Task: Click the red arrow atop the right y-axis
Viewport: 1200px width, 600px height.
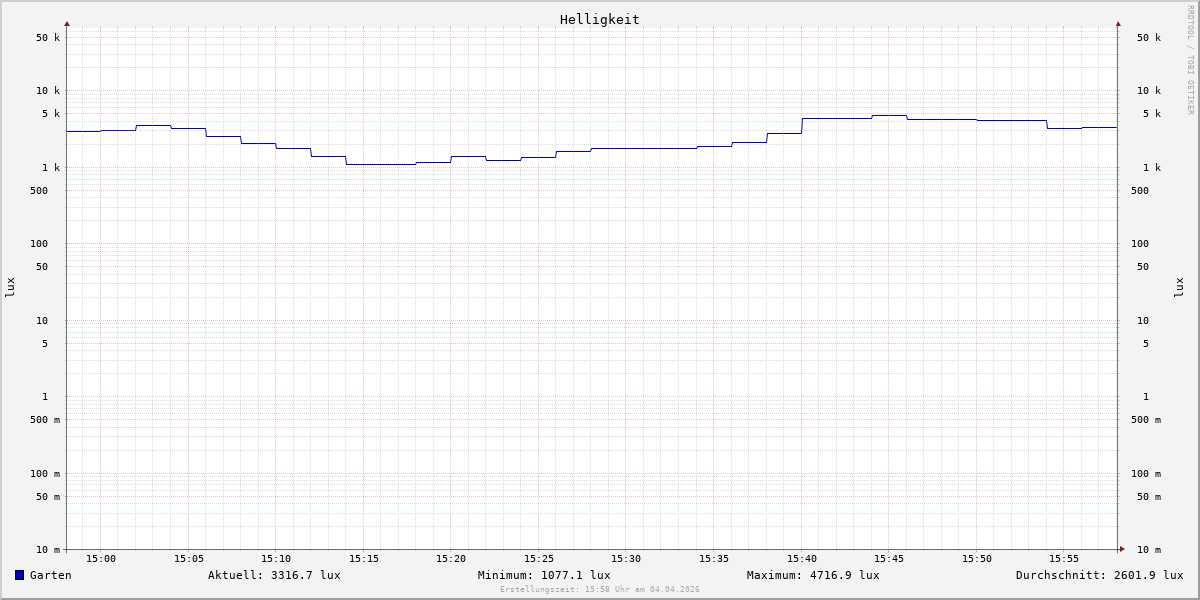Action: pyautogui.click(x=1118, y=23)
